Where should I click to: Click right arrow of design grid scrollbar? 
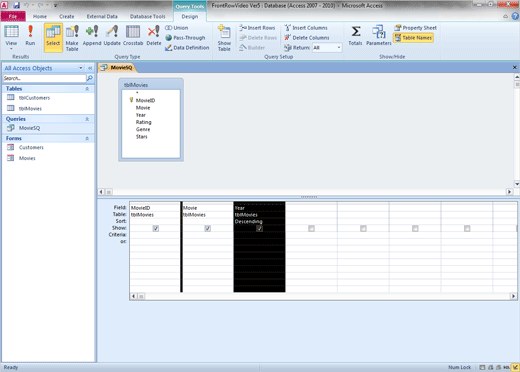(x=513, y=296)
